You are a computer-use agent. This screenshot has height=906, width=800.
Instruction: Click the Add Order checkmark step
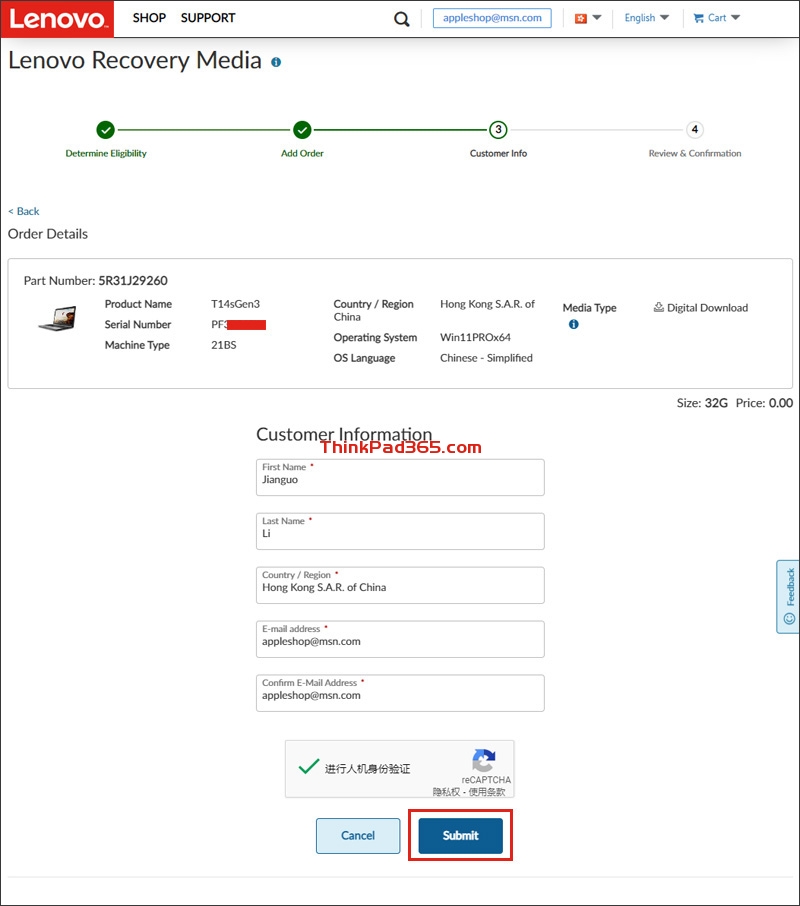[x=302, y=130]
